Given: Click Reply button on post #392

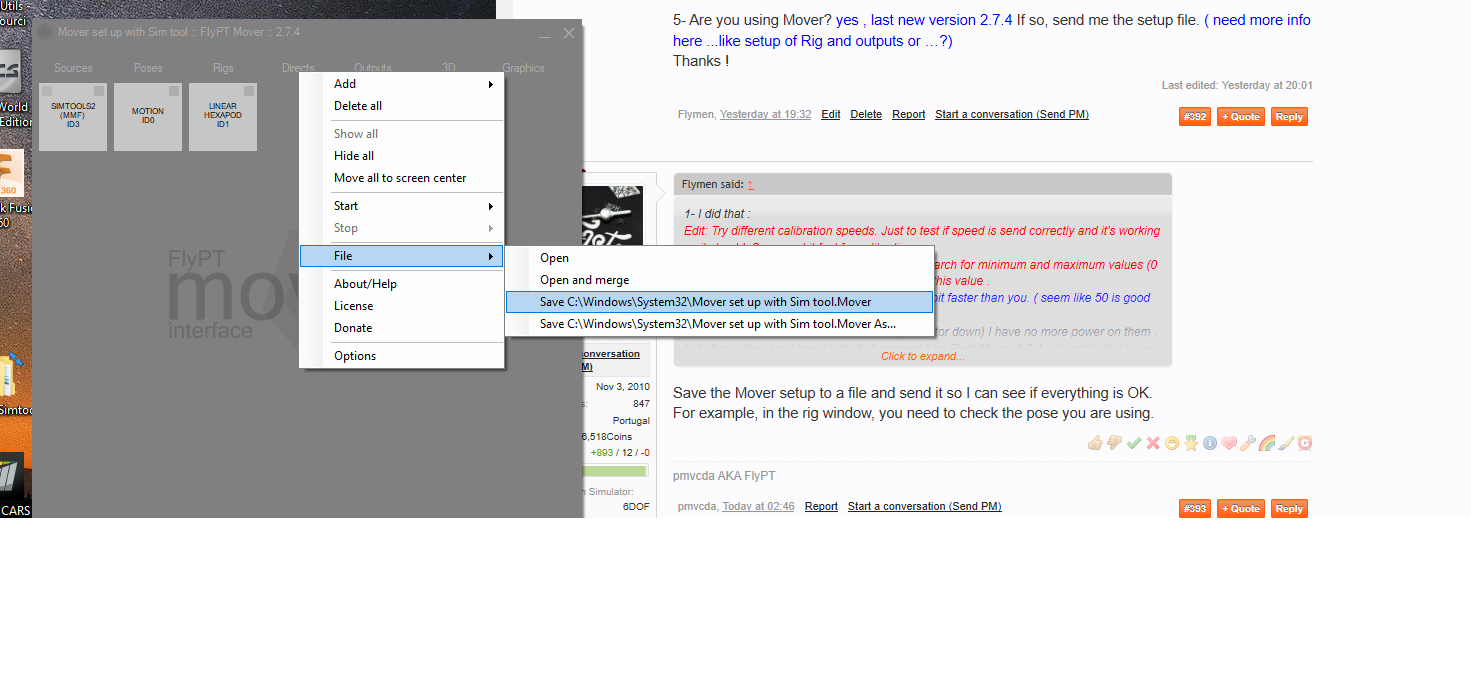Looking at the screenshot, I should click(x=1289, y=117).
